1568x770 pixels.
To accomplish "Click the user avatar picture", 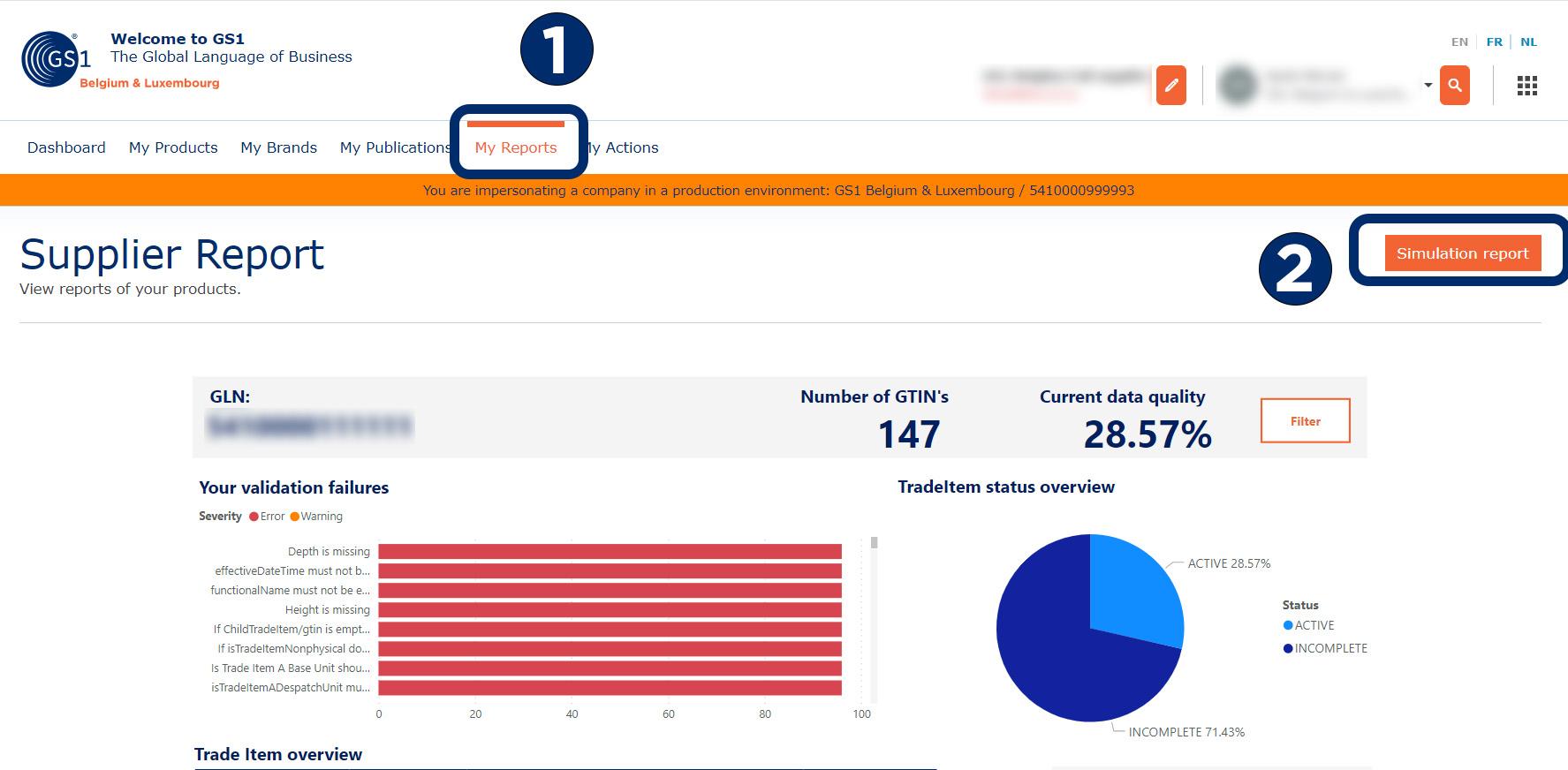I will point(1237,86).
